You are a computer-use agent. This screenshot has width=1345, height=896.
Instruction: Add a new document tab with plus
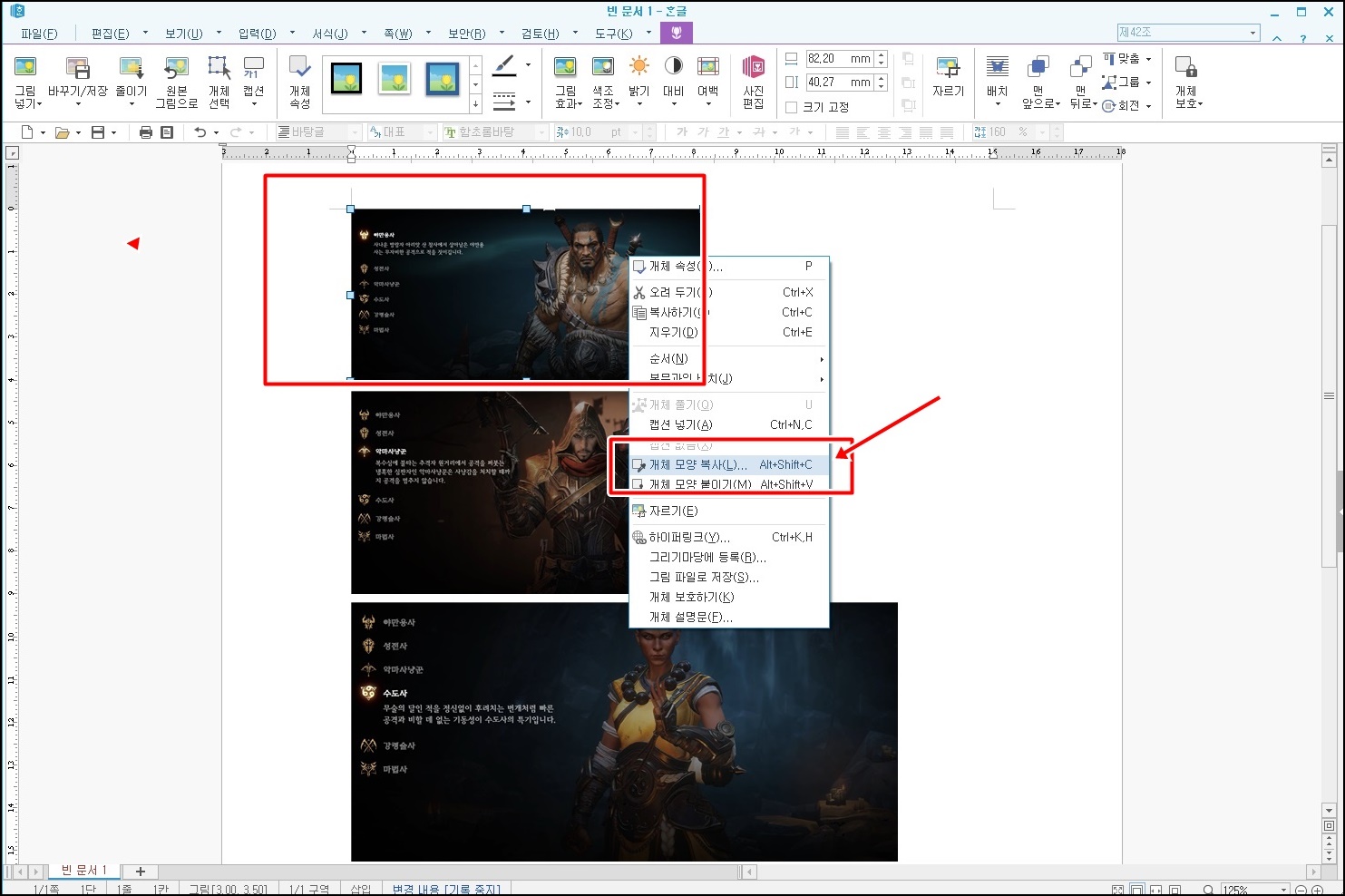click(141, 872)
